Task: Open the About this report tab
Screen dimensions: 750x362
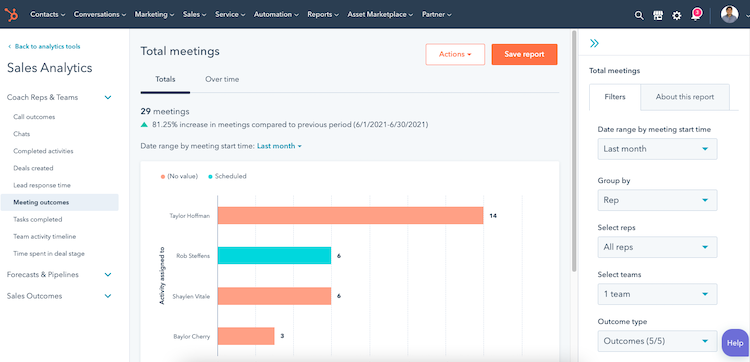Action: tap(684, 97)
